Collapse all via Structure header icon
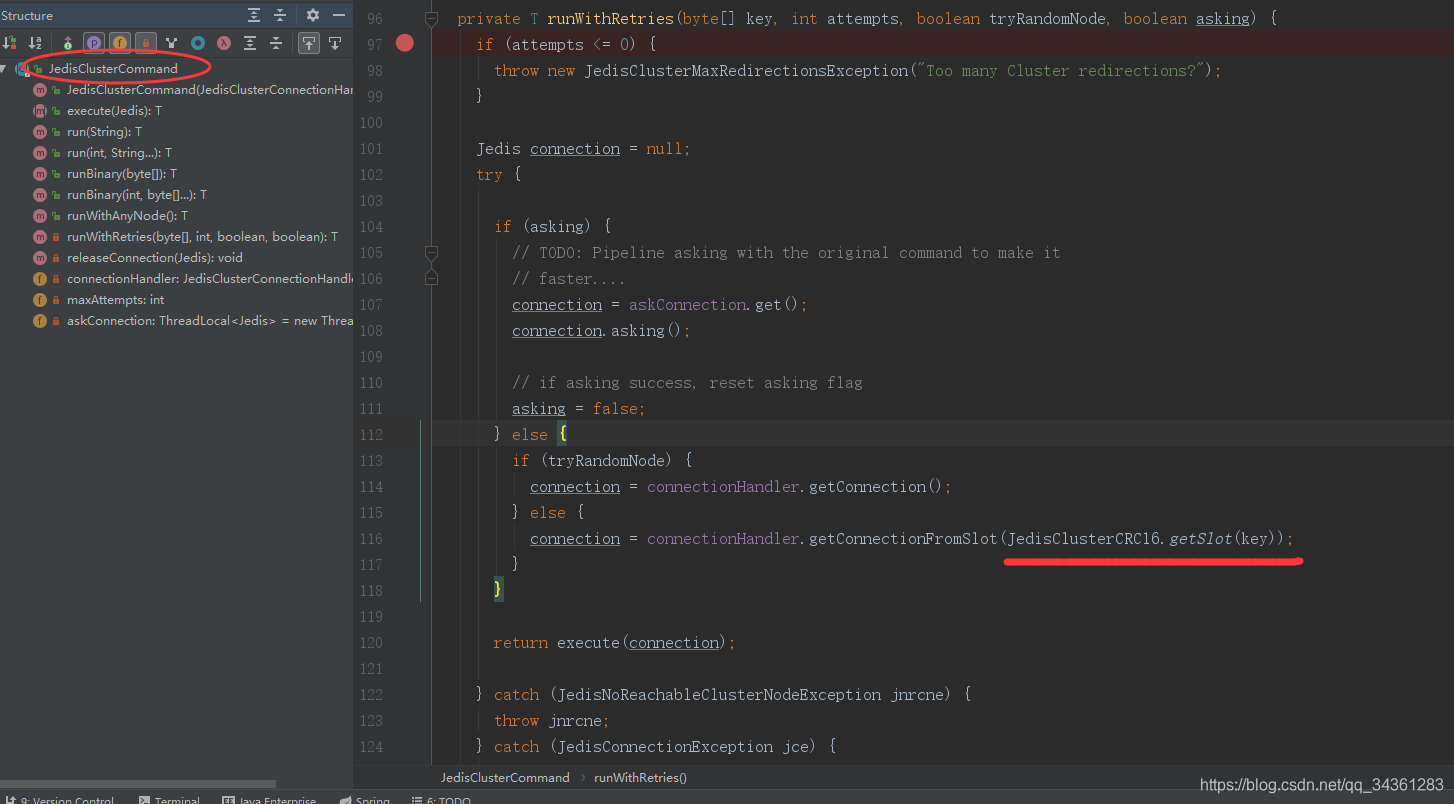Viewport: 1454px width, 804px height. pyautogui.click(x=280, y=15)
